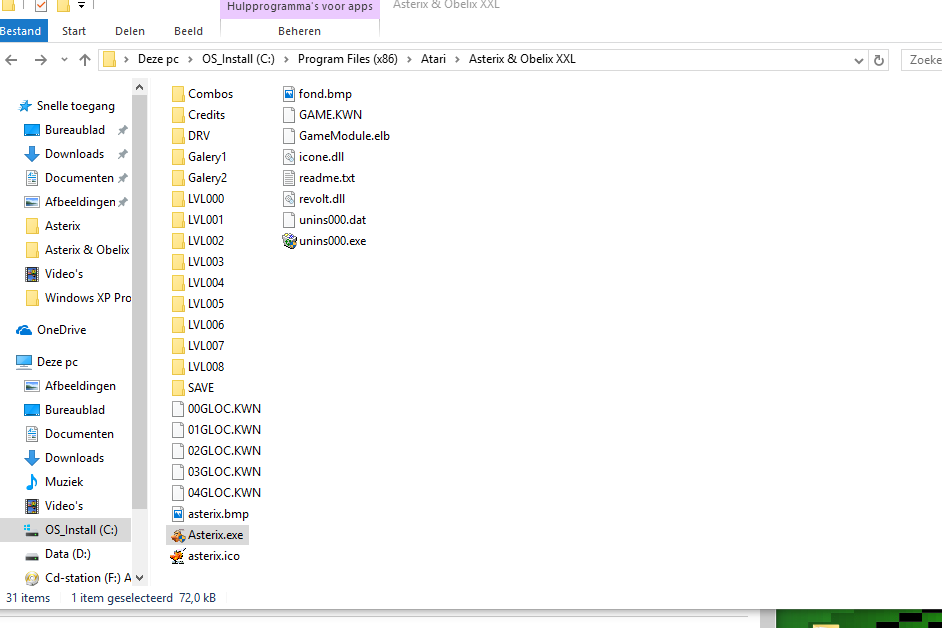Expand chevron after Atari in breadcrumb
This screenshot has width=942, height=628.
click(457, 59)
